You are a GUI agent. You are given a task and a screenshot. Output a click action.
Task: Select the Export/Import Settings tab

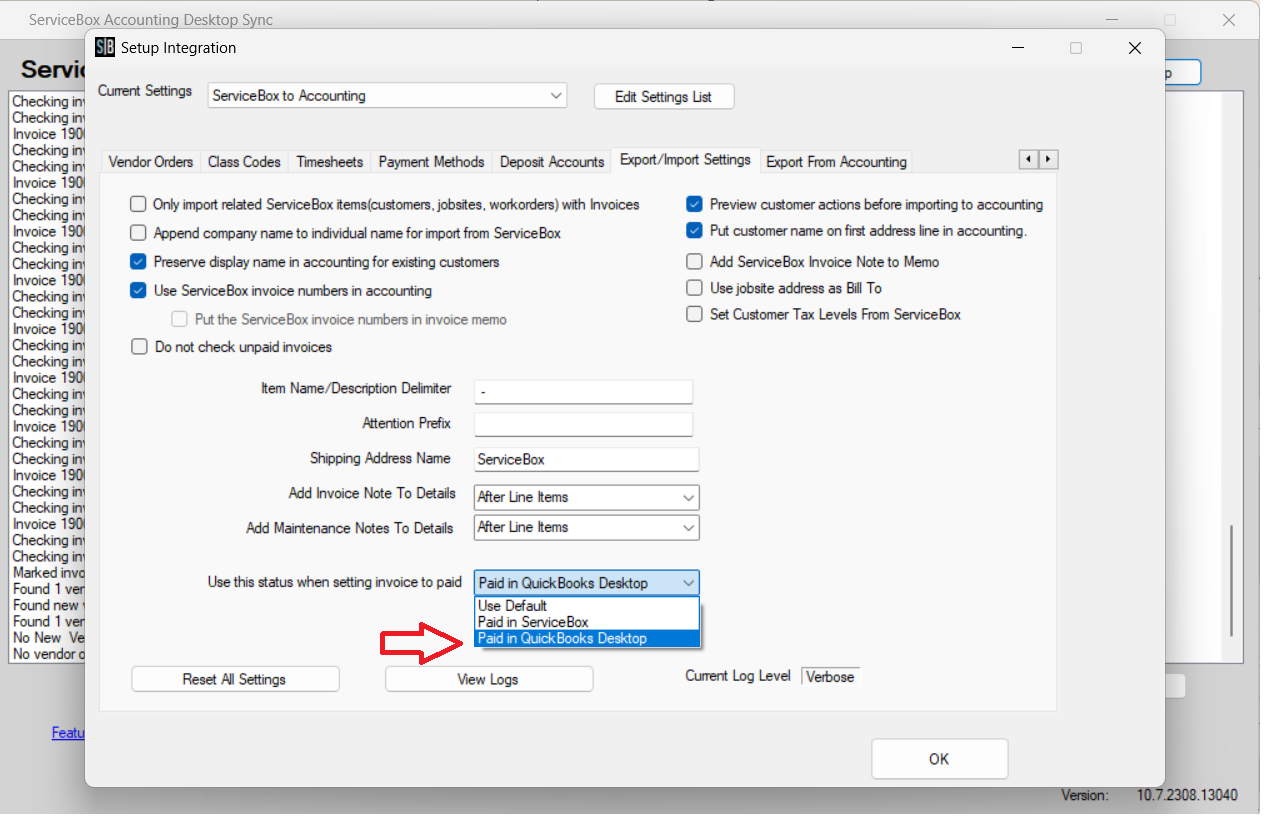pos(685,160)
